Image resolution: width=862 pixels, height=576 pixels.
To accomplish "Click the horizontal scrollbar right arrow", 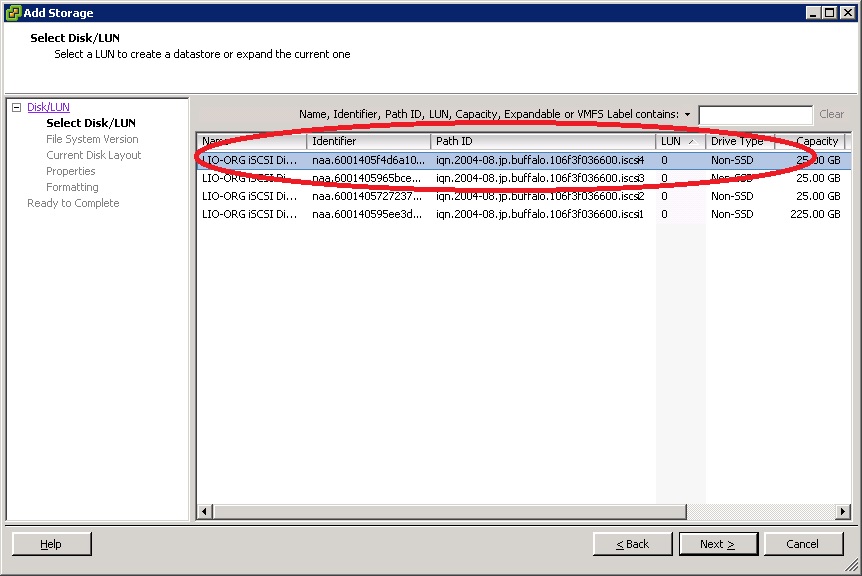I will click(x=842, y=512).
